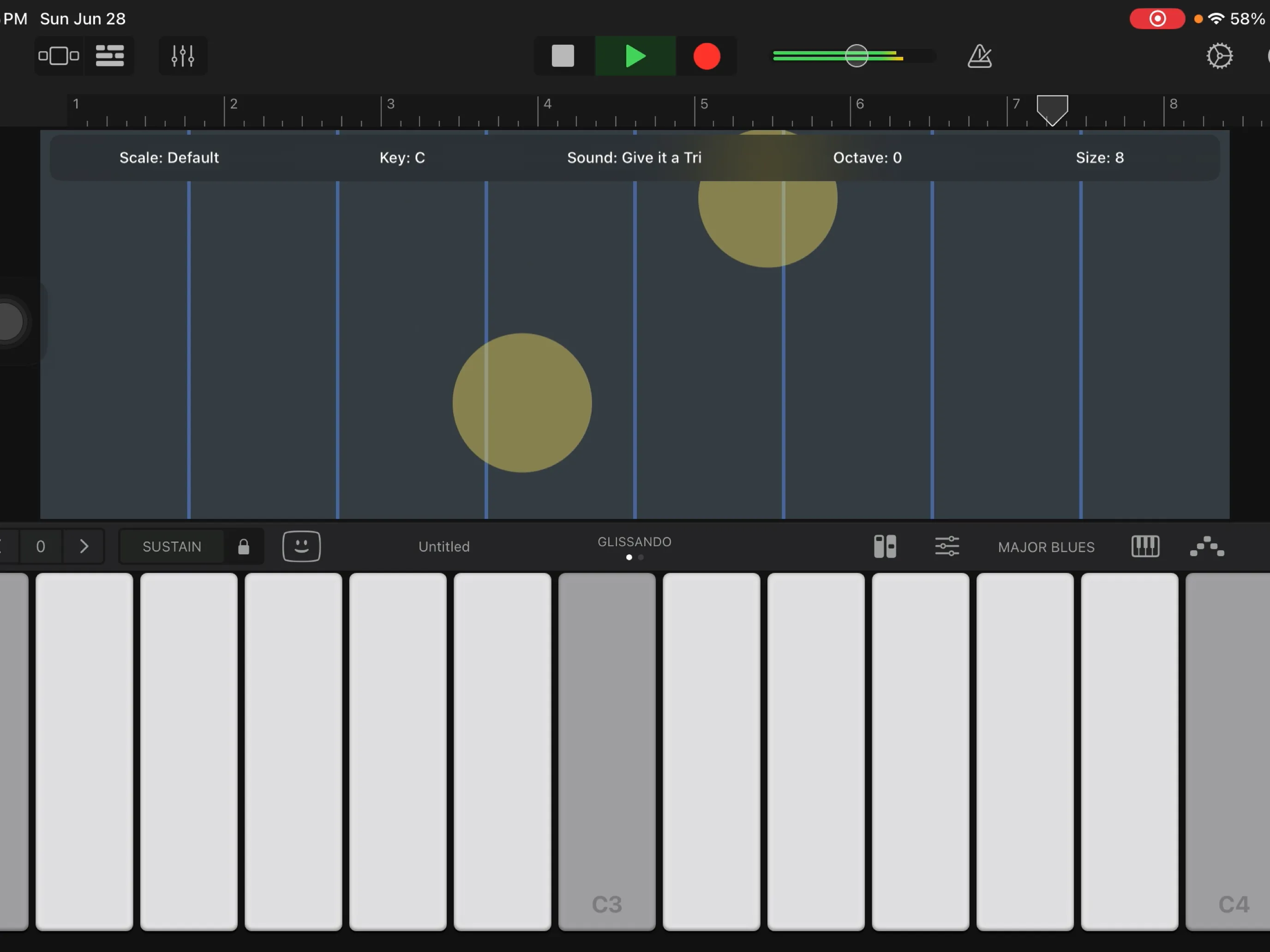Toggle the metronome icon
Image resolution: width=1270 pixels, height=952 pixels.
pos(979,56)
